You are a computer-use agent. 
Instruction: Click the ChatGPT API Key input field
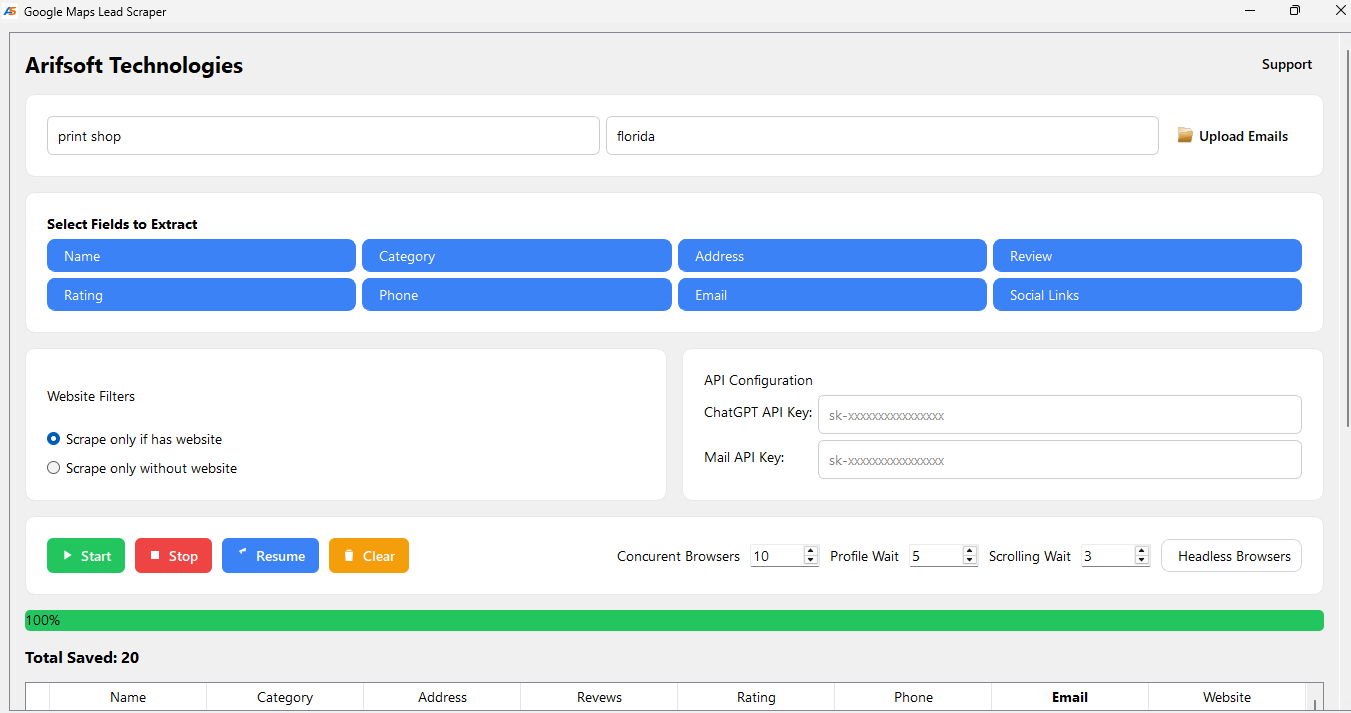point(1059,415)
